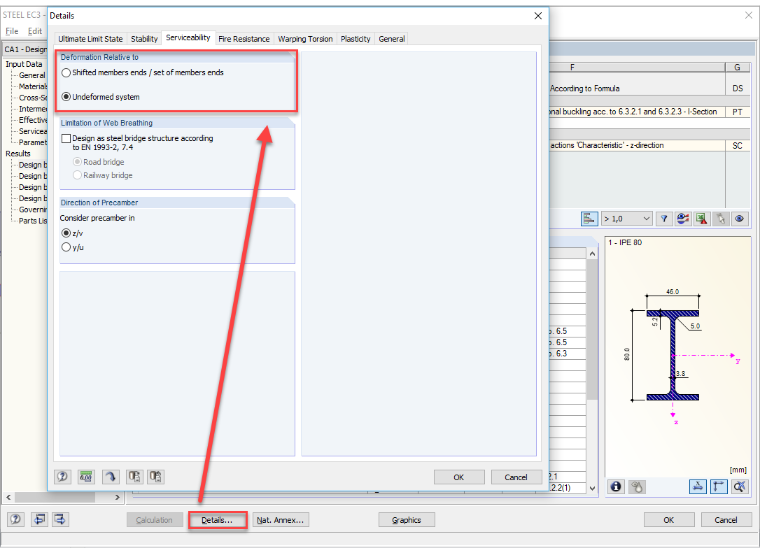Click the units and decimal places icon
Viewport: 760px width, 553px height.
click(x=86, y=476)
